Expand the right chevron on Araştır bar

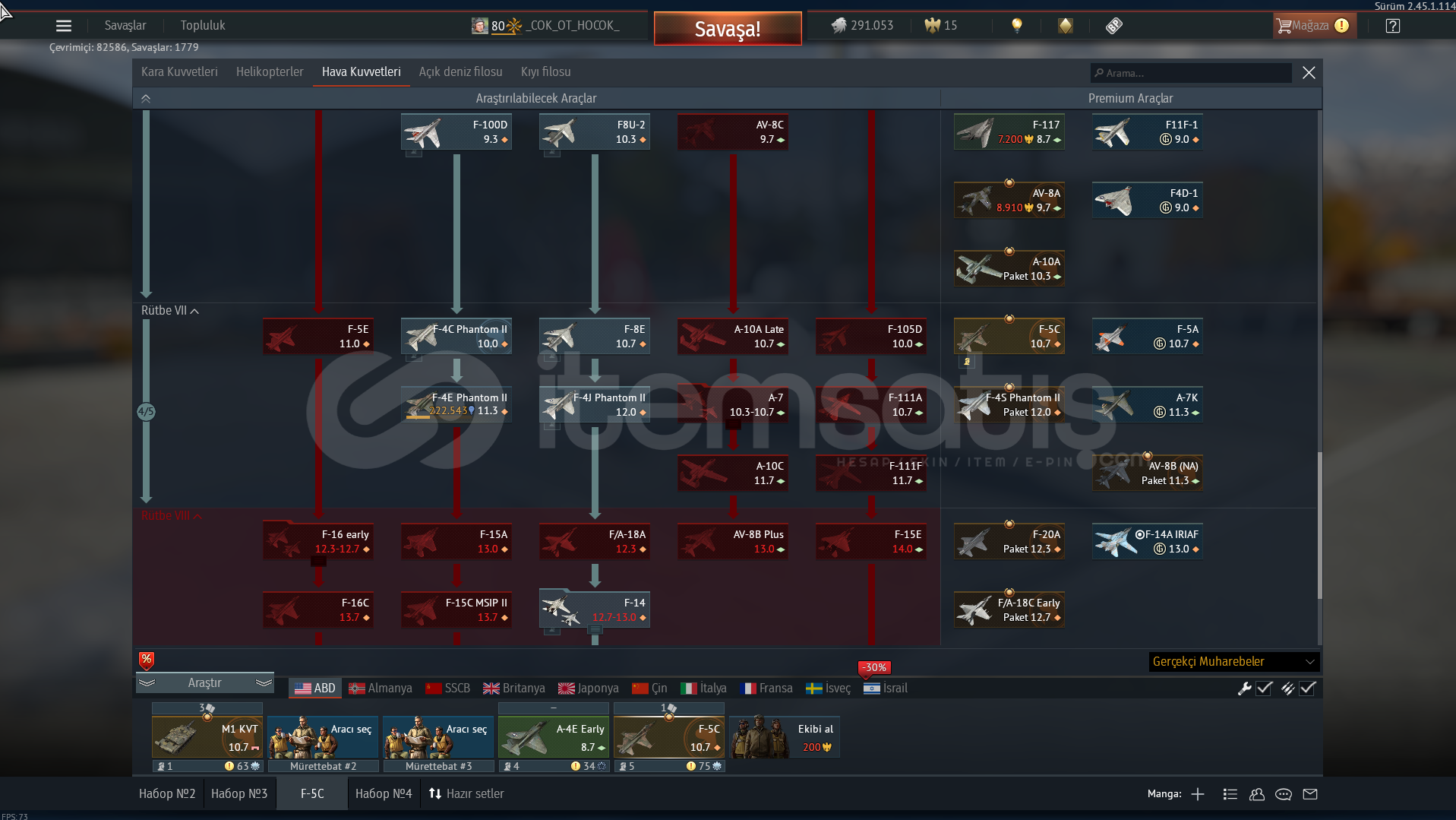[x=264, y=683]
